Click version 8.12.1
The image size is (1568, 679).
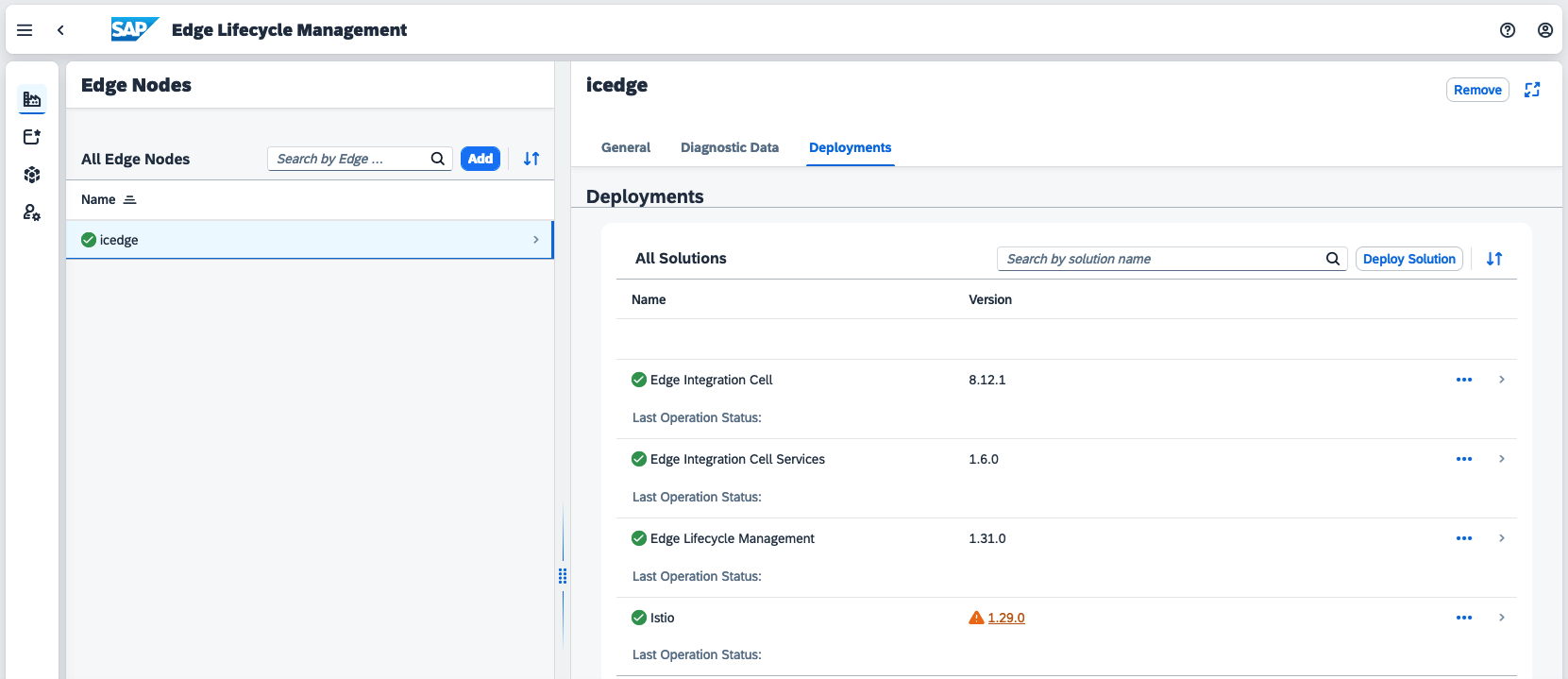pos(987,380)
